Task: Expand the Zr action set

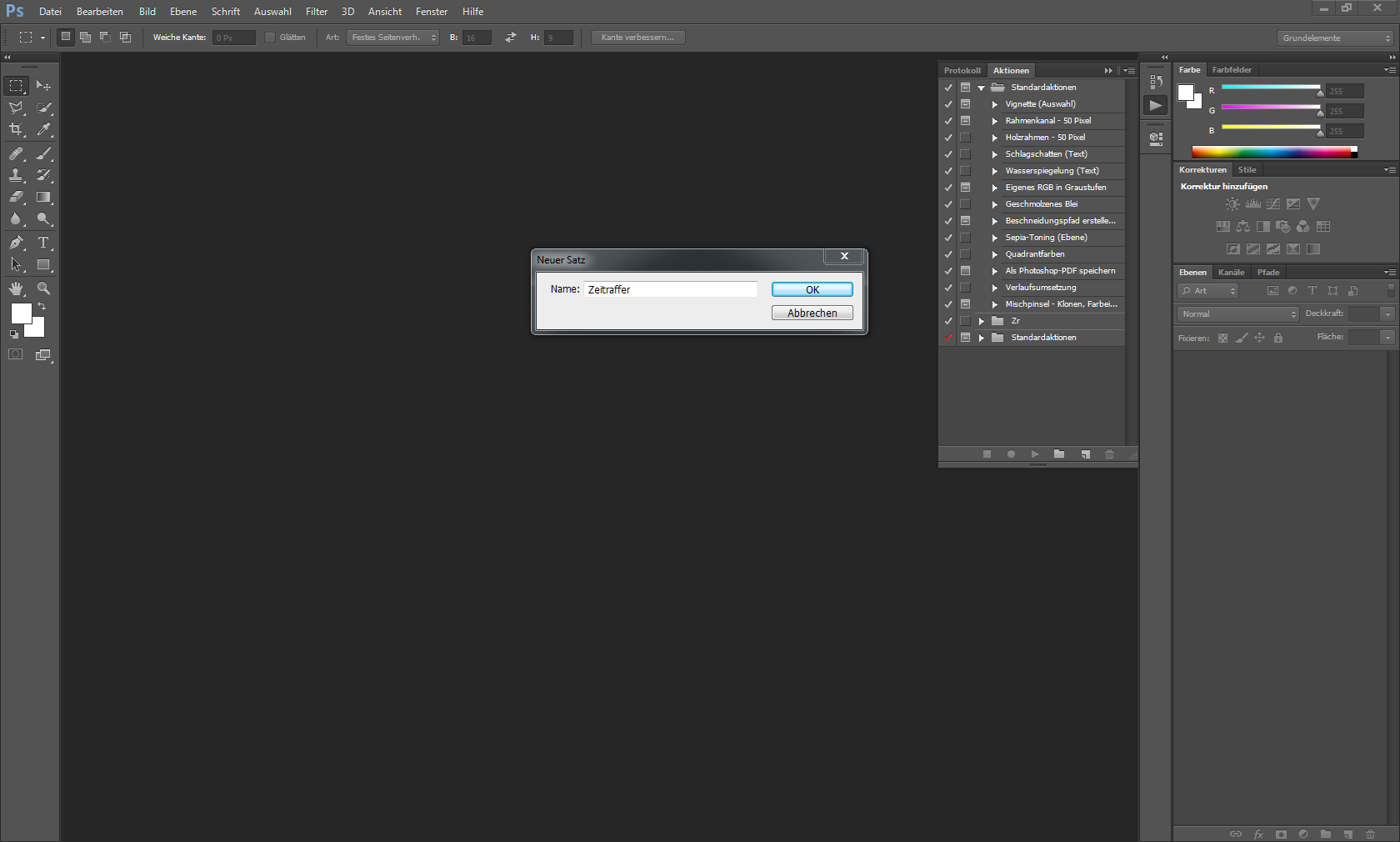Action: click(982, 321)
